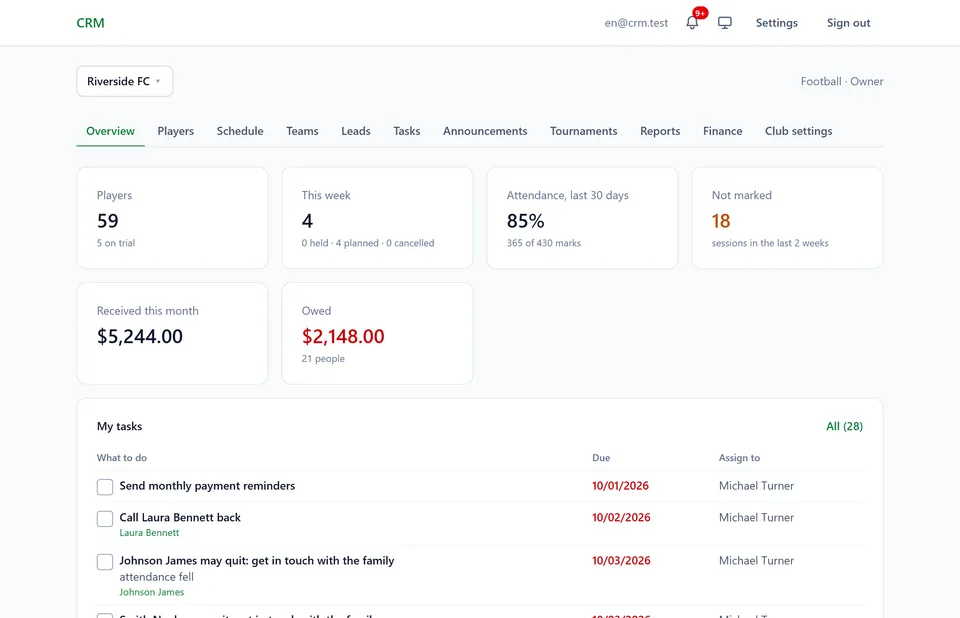Screen dimensions: 960x618
Task: Open the Not marked 18 card
Action: 787,218
